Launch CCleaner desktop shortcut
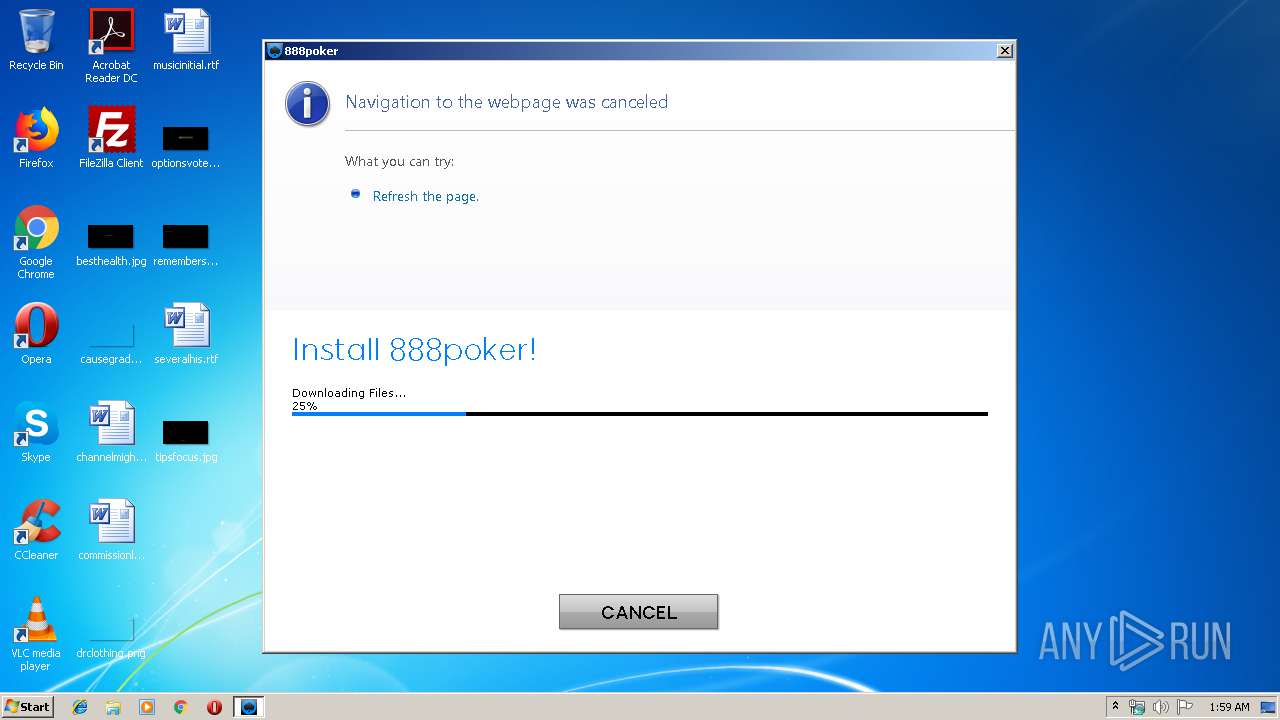This screenshot has width=1280, height=720. tap(36, 530)
